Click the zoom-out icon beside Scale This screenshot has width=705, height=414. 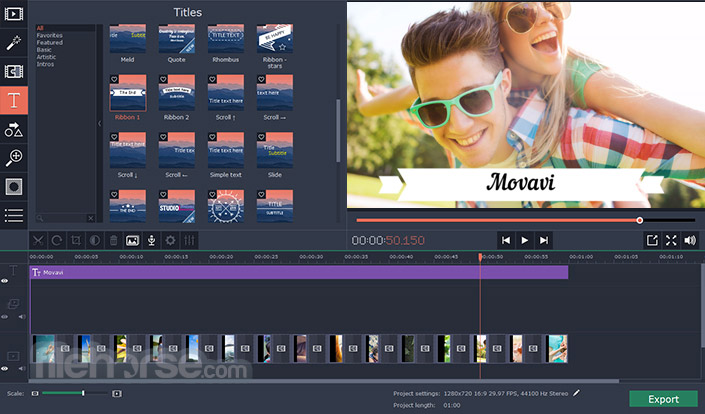35,393
